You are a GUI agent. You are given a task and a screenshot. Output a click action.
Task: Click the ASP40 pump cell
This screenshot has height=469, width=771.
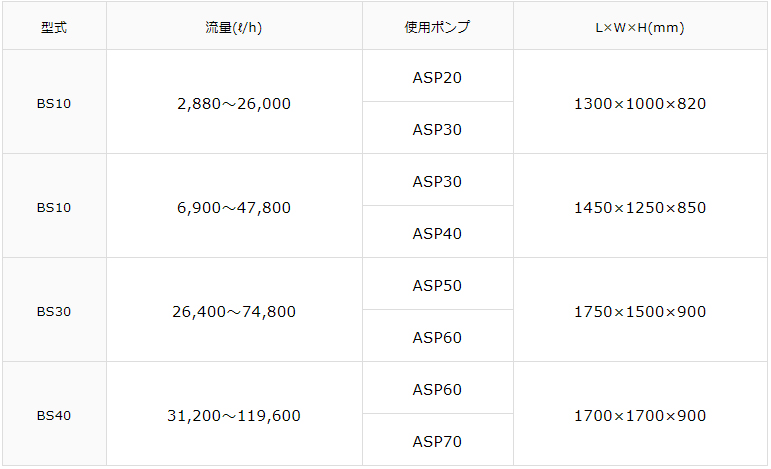click(x=437, y=234)
